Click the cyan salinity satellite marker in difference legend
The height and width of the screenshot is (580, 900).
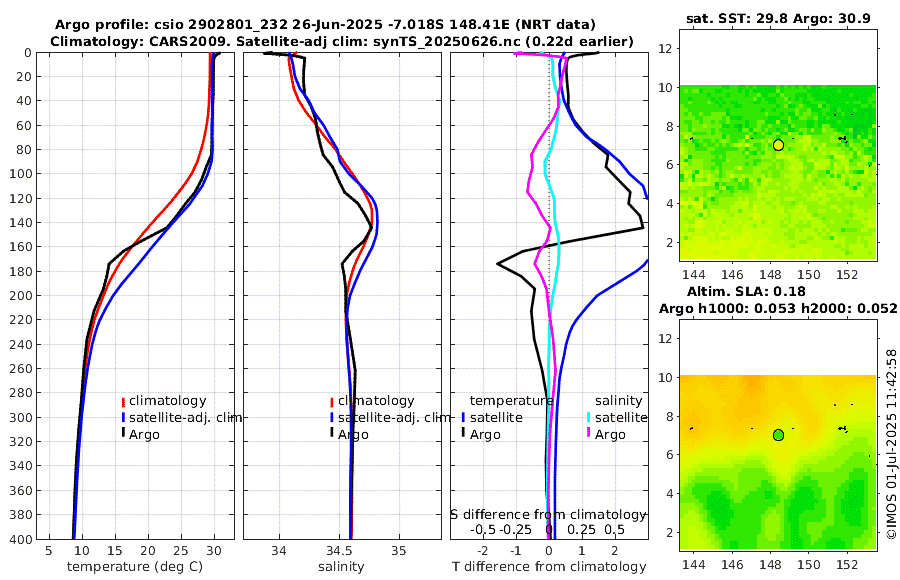[x=588, y=418]
